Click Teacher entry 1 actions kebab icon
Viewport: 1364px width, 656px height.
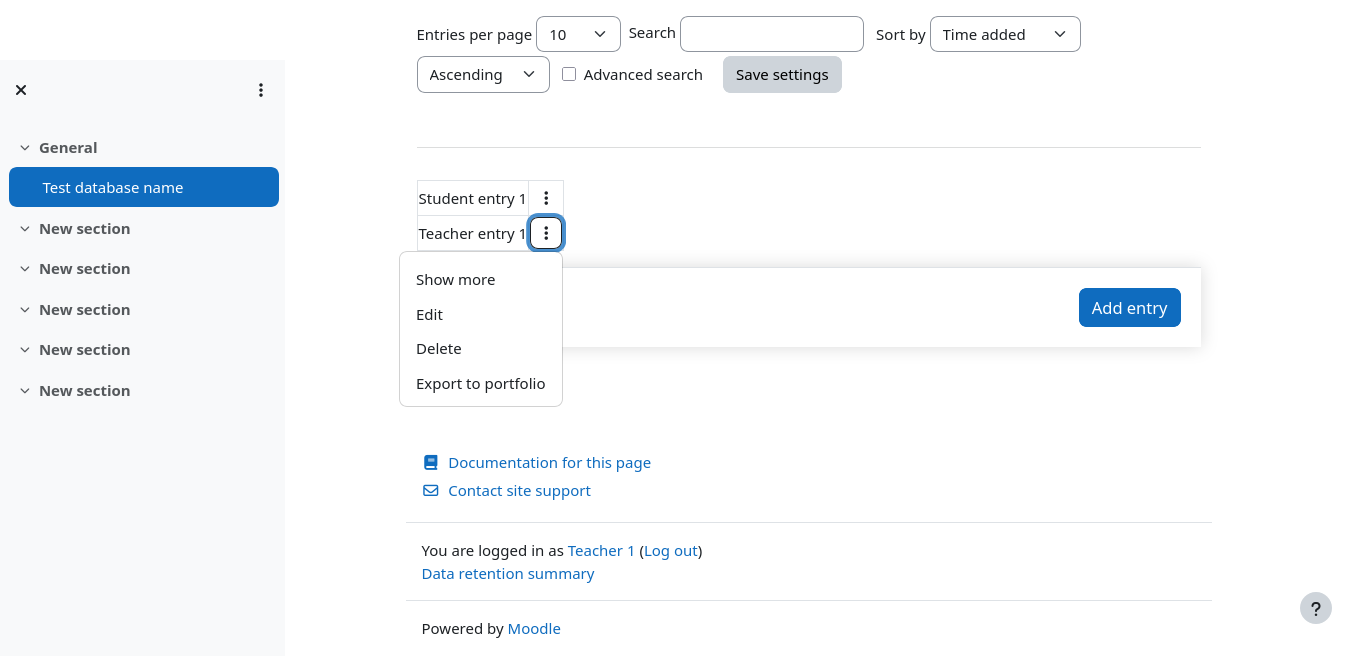coord(546,233)
